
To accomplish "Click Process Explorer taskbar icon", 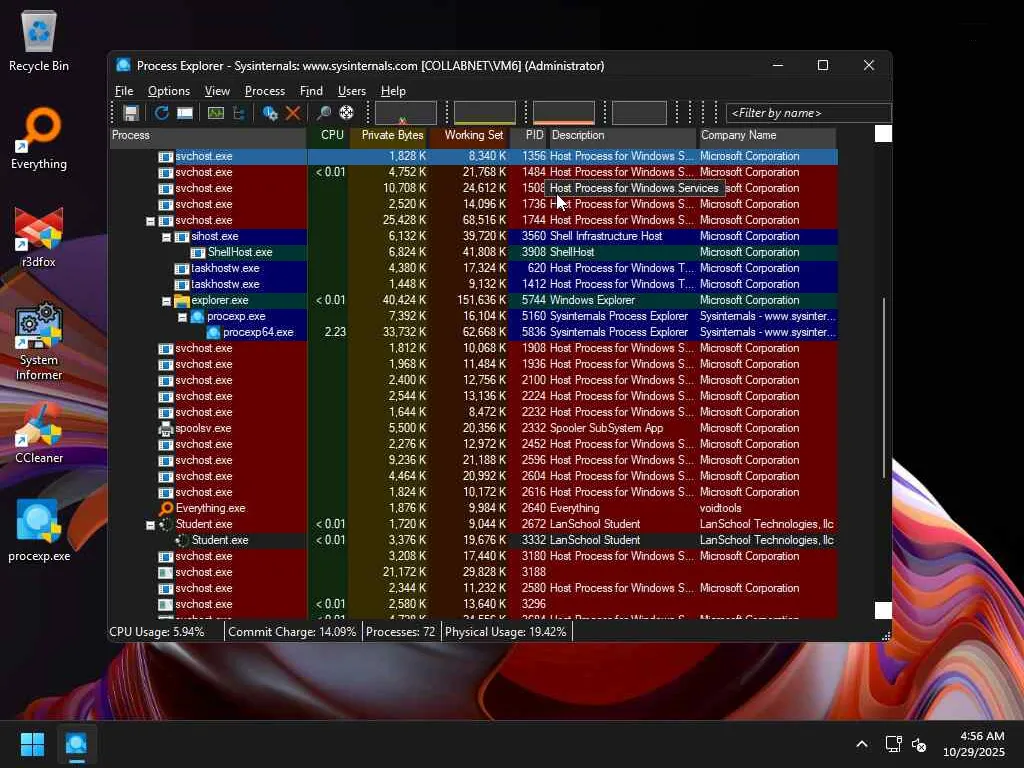I will [x=76, y=744].
